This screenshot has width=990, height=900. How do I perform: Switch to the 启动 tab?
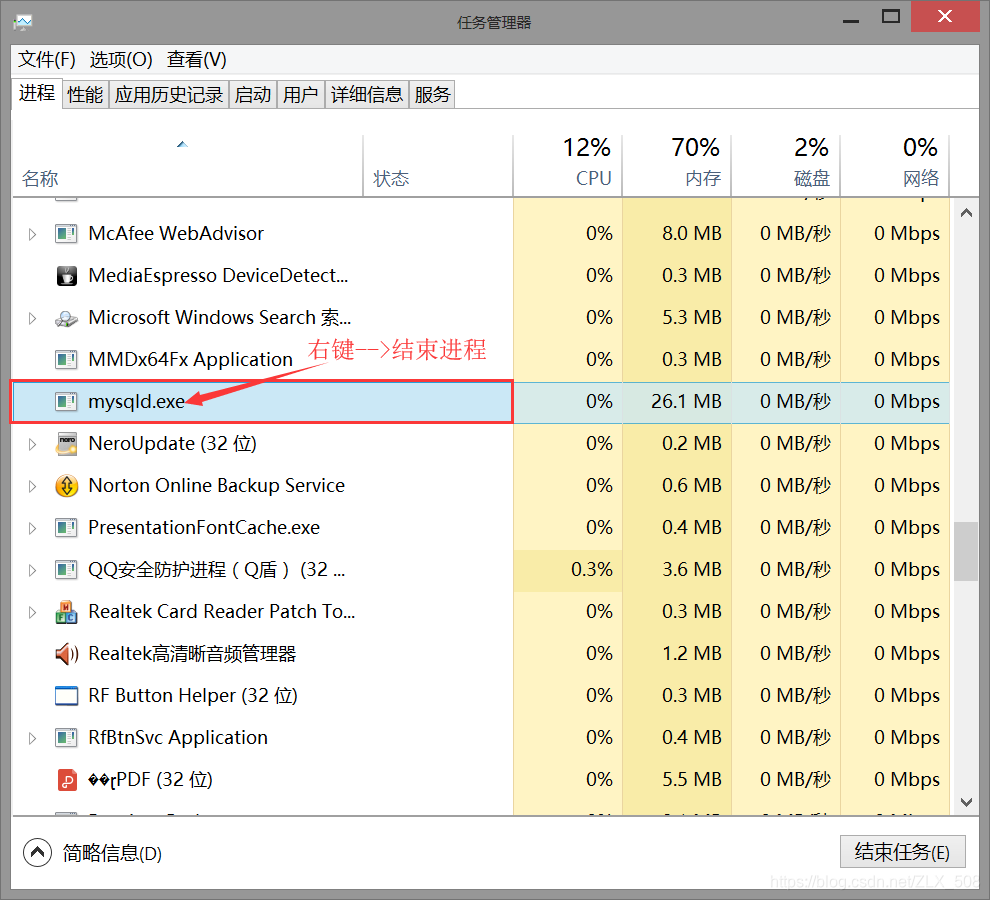pos(253,95)
